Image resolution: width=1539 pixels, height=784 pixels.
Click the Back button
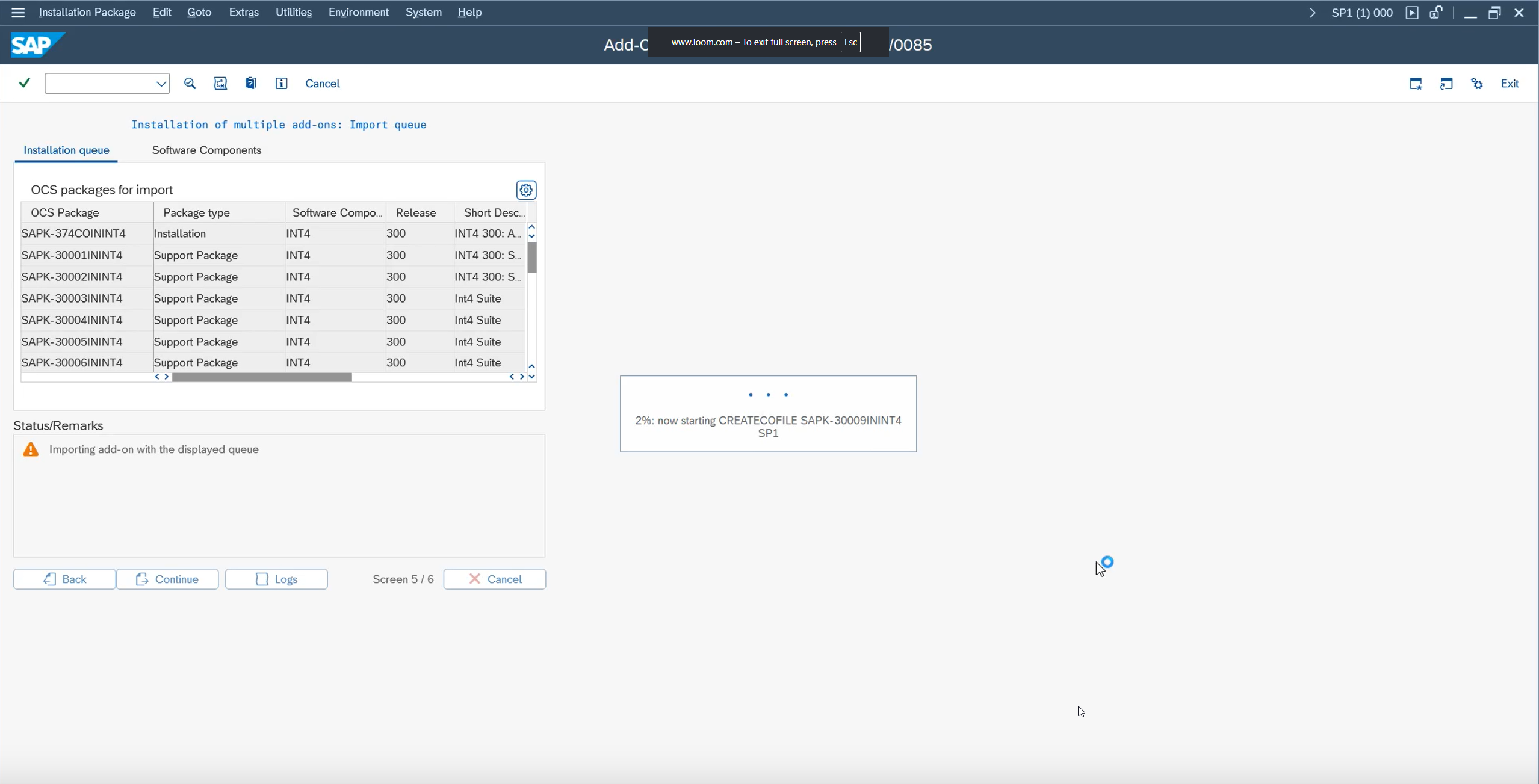coord(64,579)
